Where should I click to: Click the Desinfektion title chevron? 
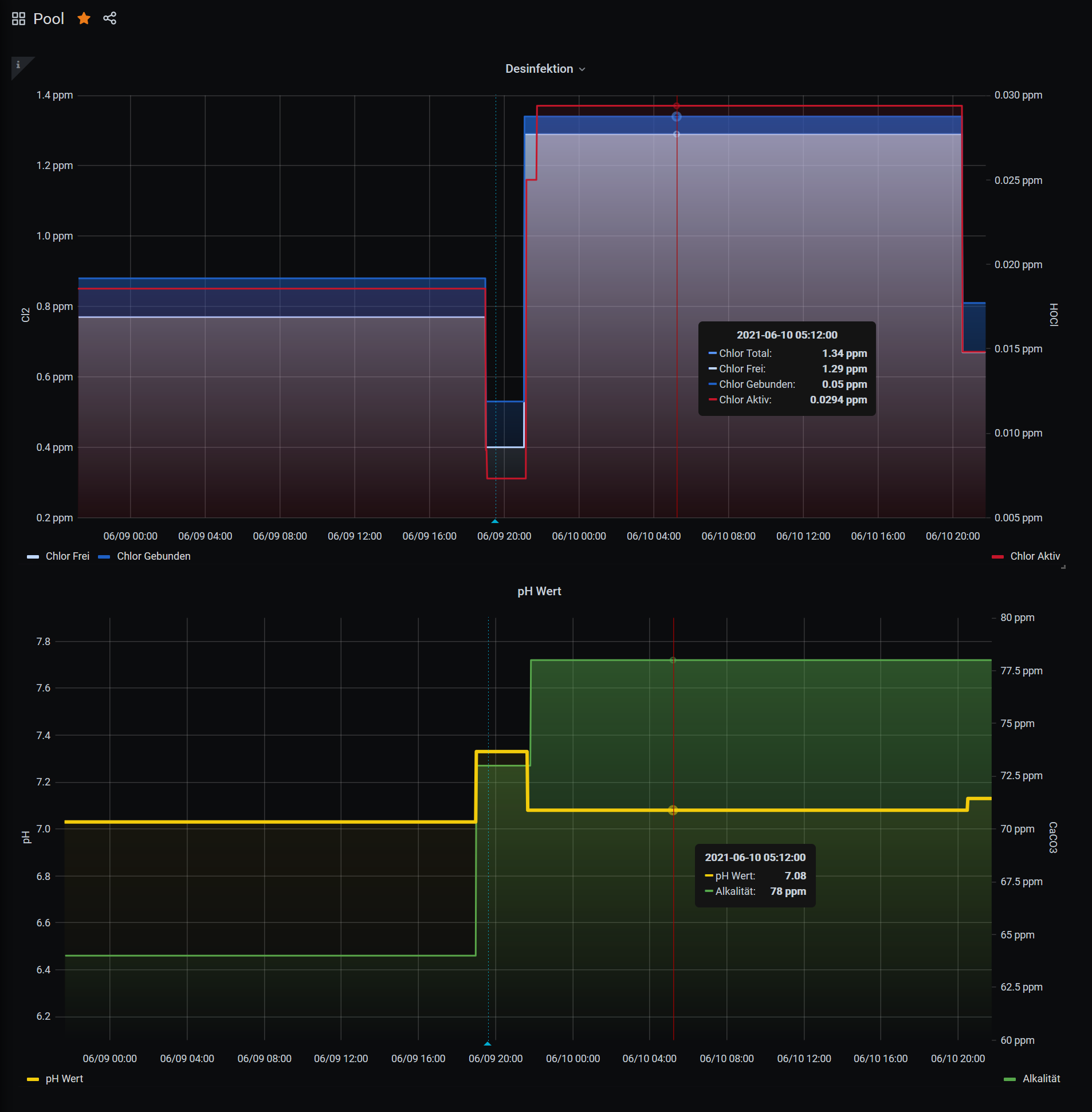582,69
